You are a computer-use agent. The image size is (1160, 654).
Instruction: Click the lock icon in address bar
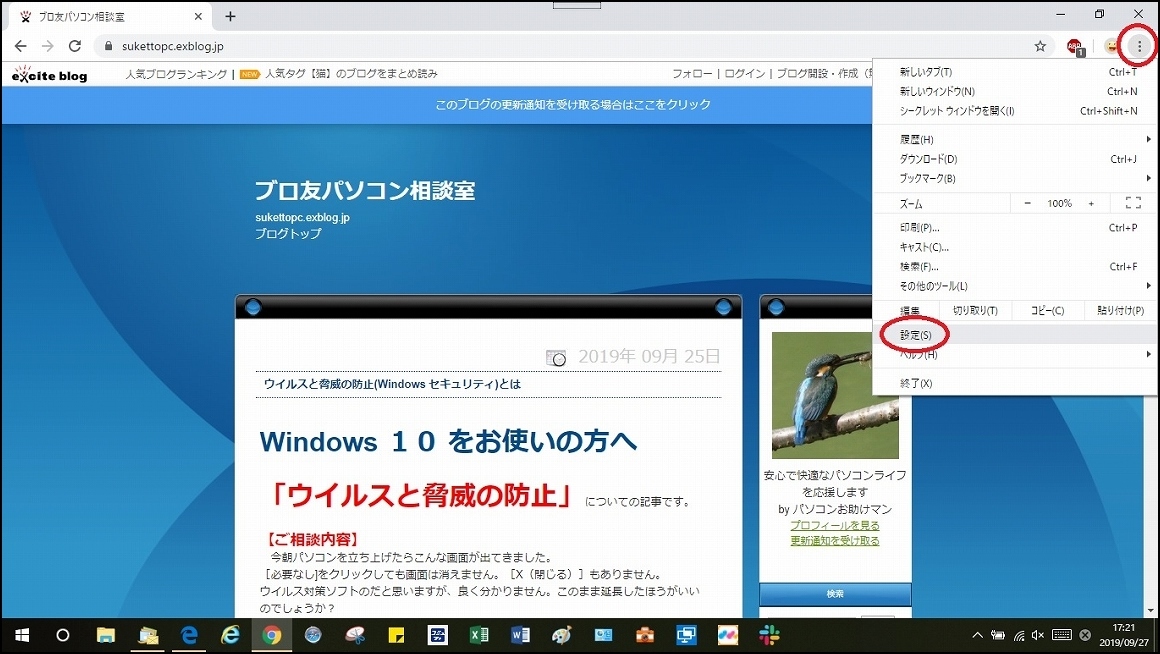click(109, 46)
